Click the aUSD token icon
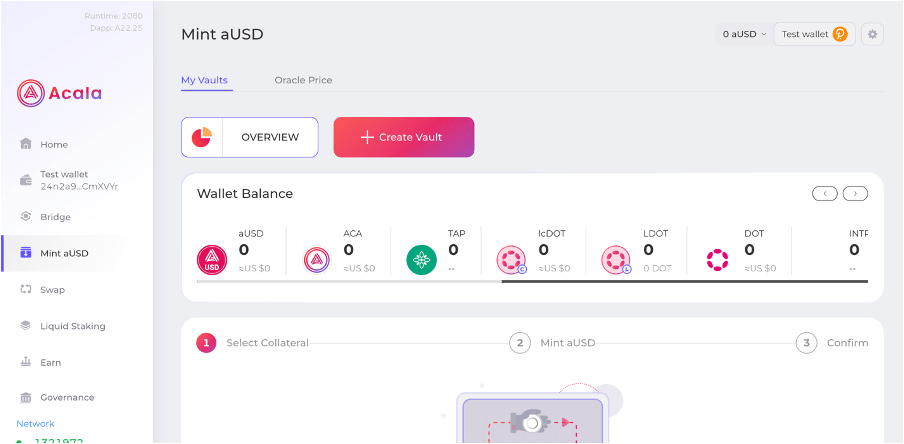 pyautogui.click(x=212, y=260)
